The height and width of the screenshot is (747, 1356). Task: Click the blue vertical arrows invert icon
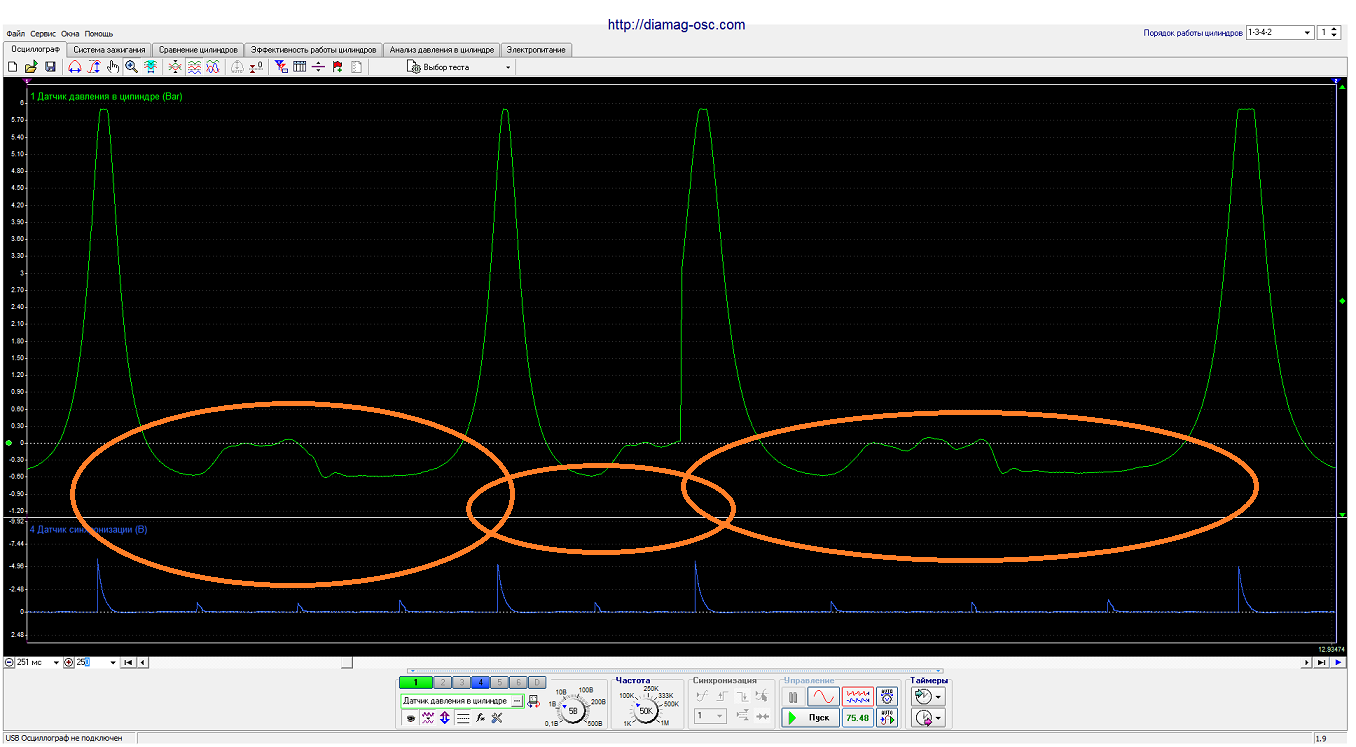point(445,718)
